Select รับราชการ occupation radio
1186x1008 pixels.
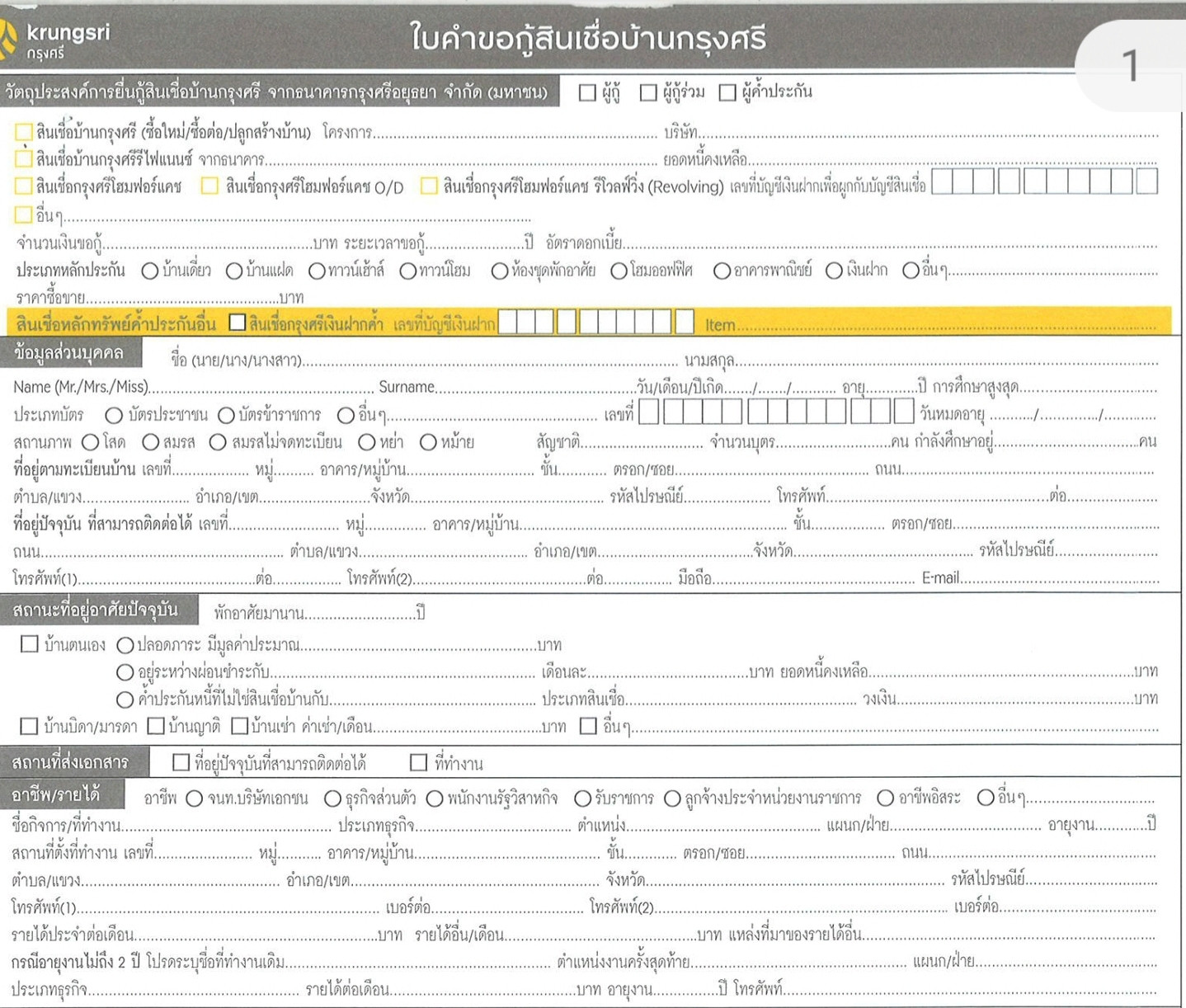pos(582,798)
